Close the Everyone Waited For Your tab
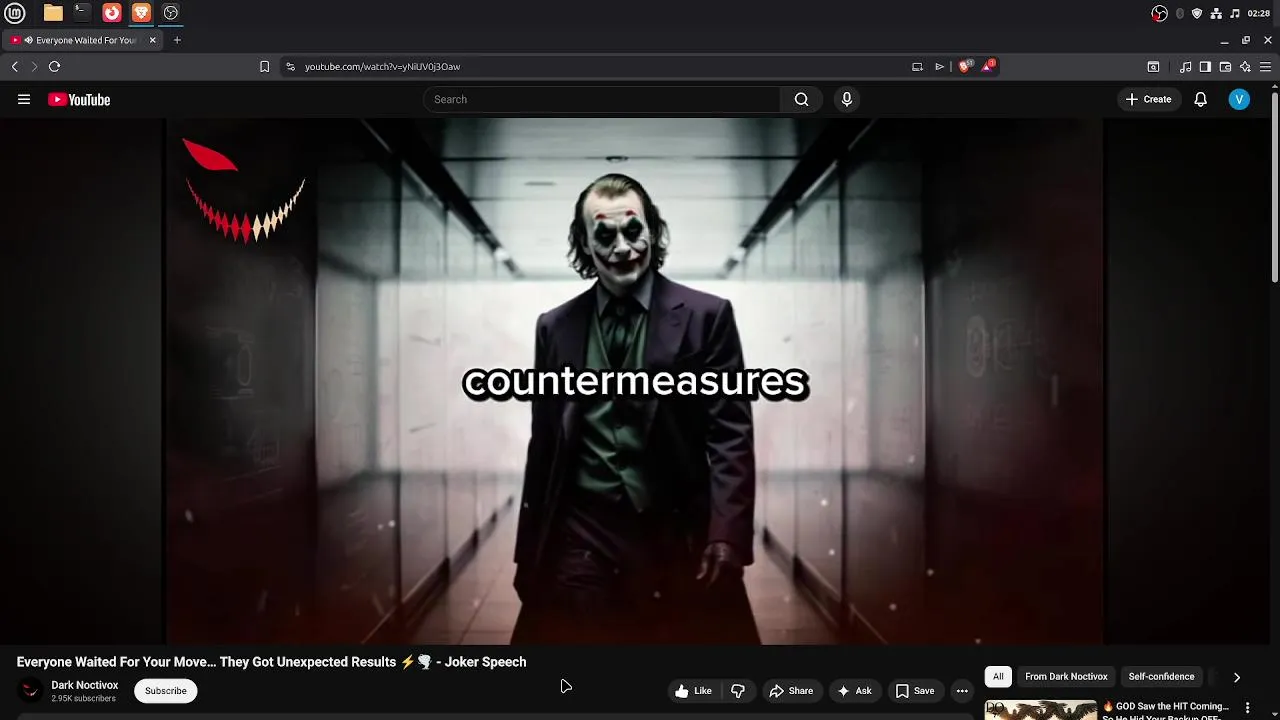Viewport: 1280px width, 720px height. click(152, 40)
